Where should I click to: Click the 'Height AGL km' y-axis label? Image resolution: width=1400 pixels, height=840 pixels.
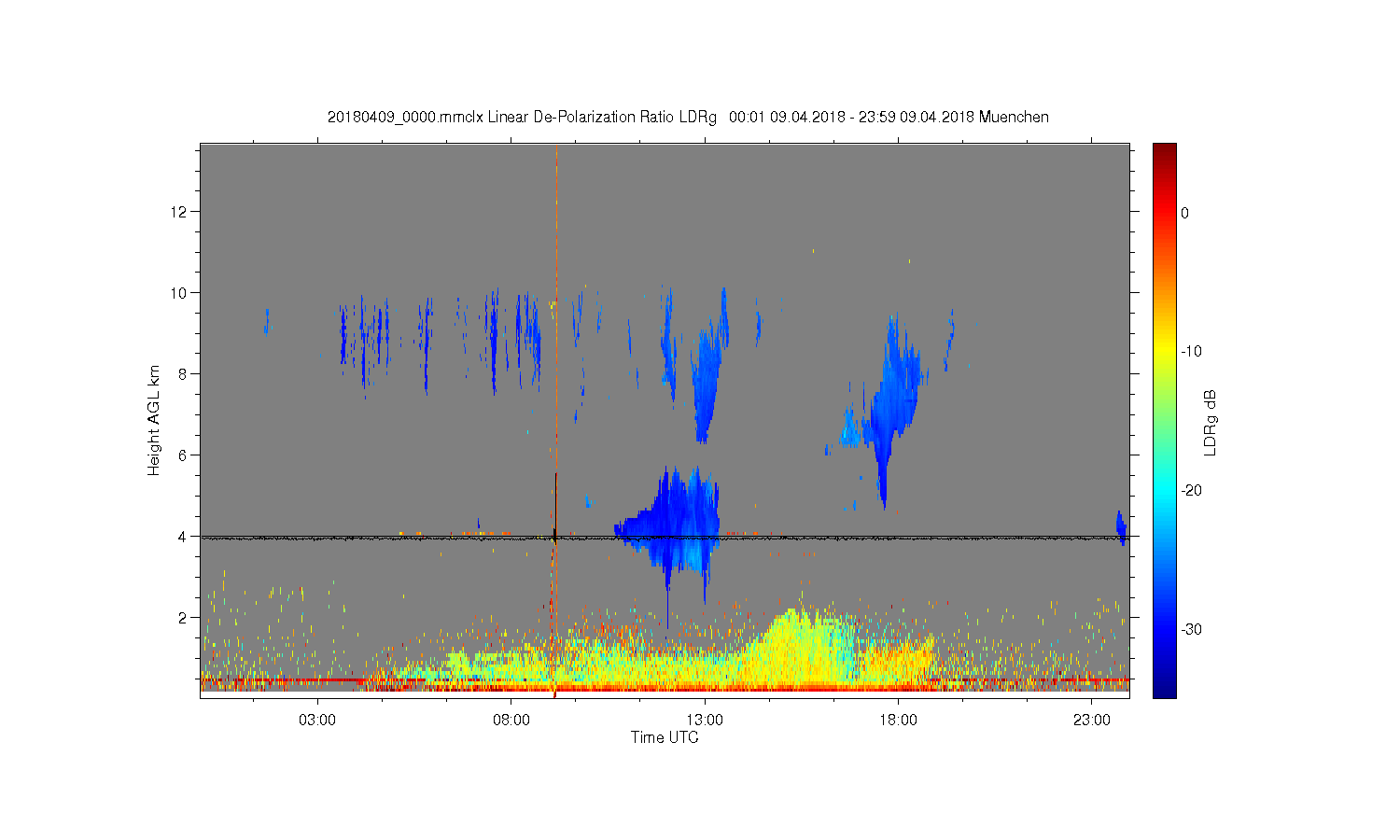(154, 420)
